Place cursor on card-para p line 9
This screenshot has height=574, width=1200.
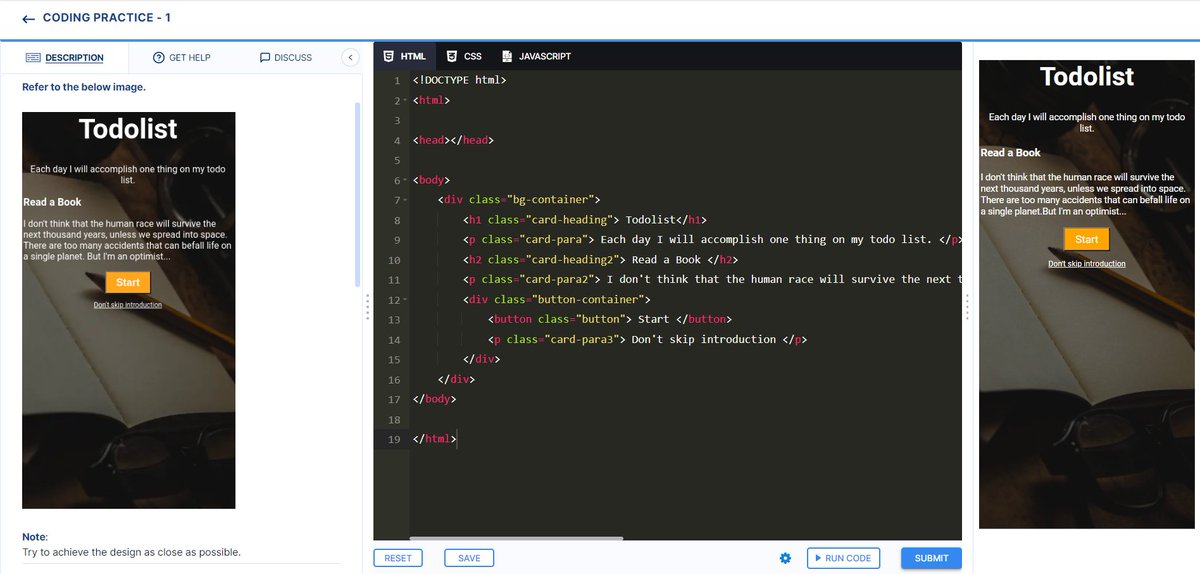click(x=712, y=240)
